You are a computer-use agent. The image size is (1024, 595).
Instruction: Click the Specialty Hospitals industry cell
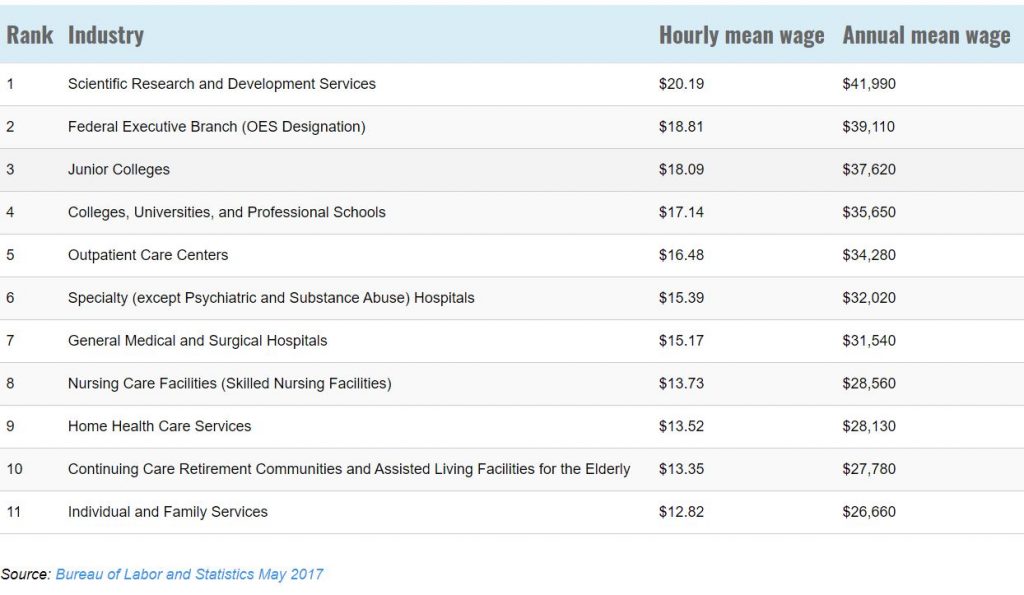coord(271,298)
